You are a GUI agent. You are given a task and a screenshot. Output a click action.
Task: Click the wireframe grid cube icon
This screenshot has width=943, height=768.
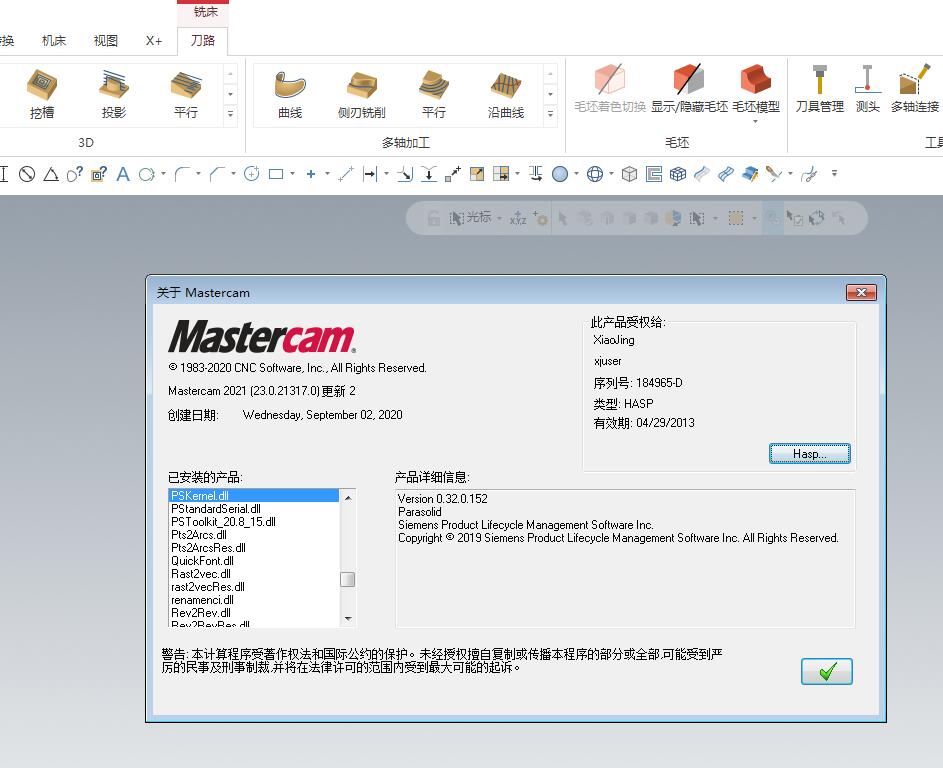pyautogui.click(x=678, y=174)
